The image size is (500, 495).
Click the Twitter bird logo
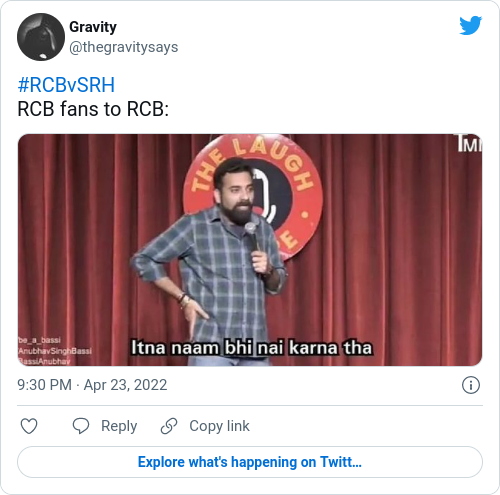[470, 25]
